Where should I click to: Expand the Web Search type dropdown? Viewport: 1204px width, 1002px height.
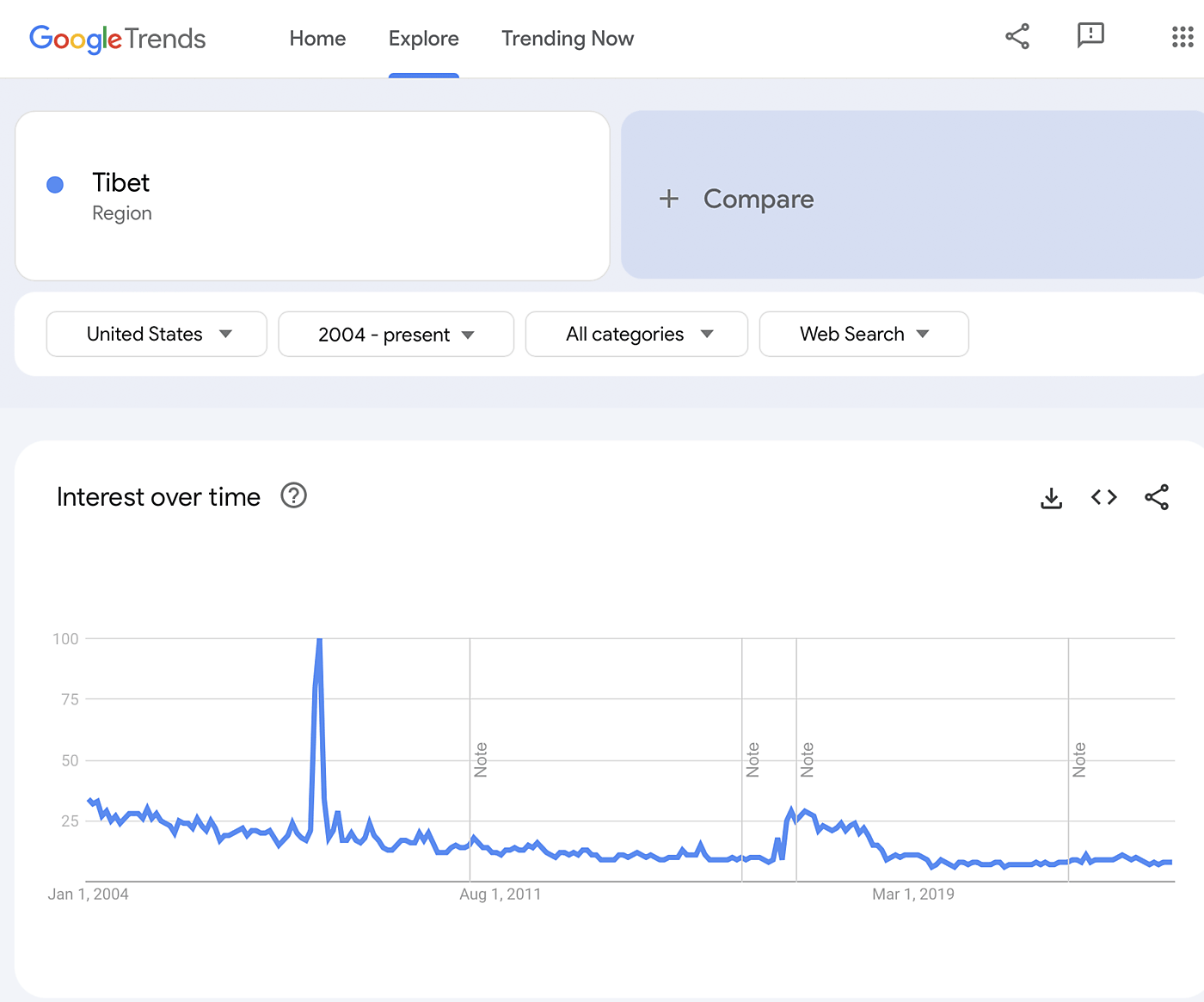click(x=863, y=334)
